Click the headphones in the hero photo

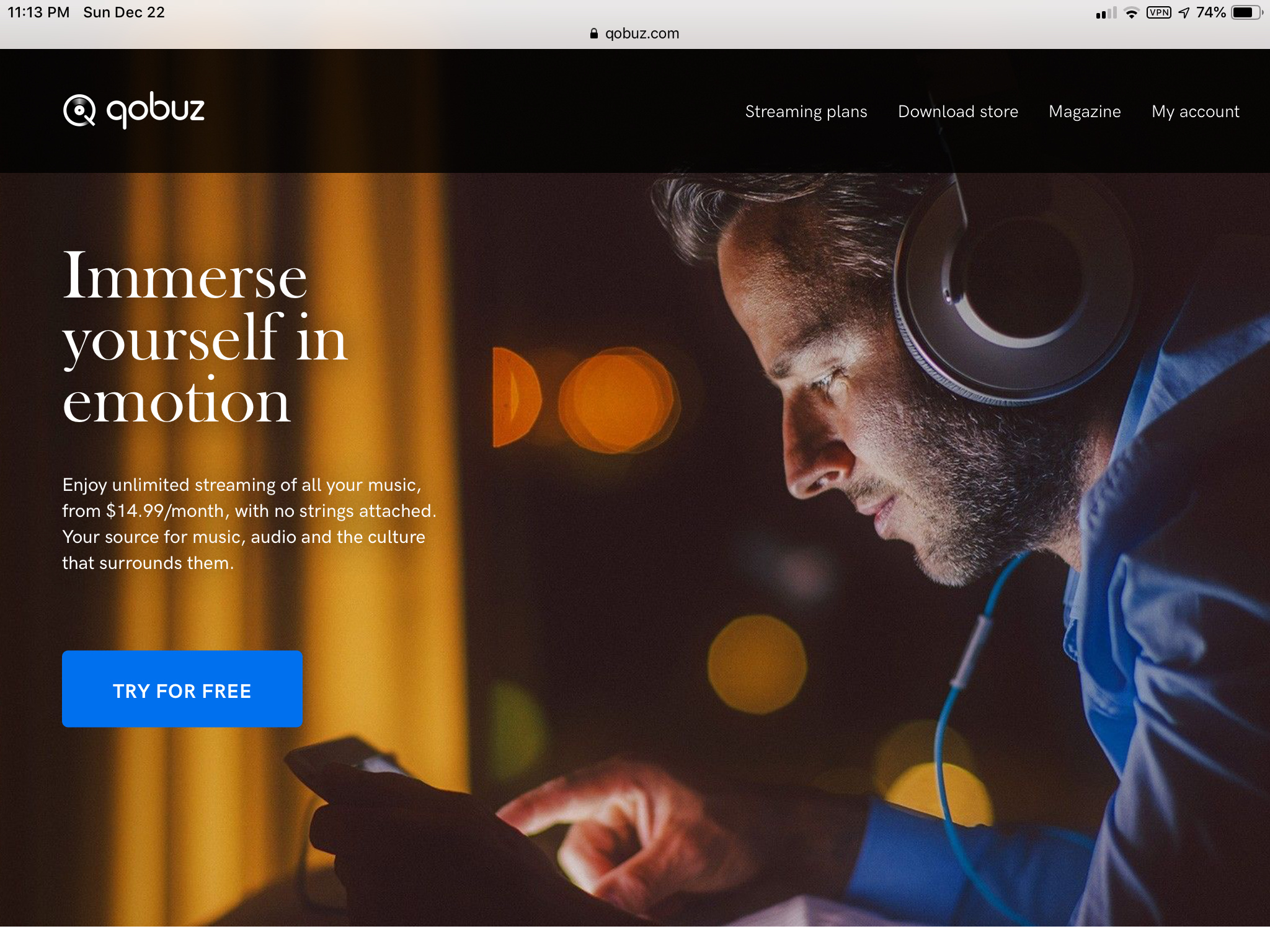[1017, 291]
